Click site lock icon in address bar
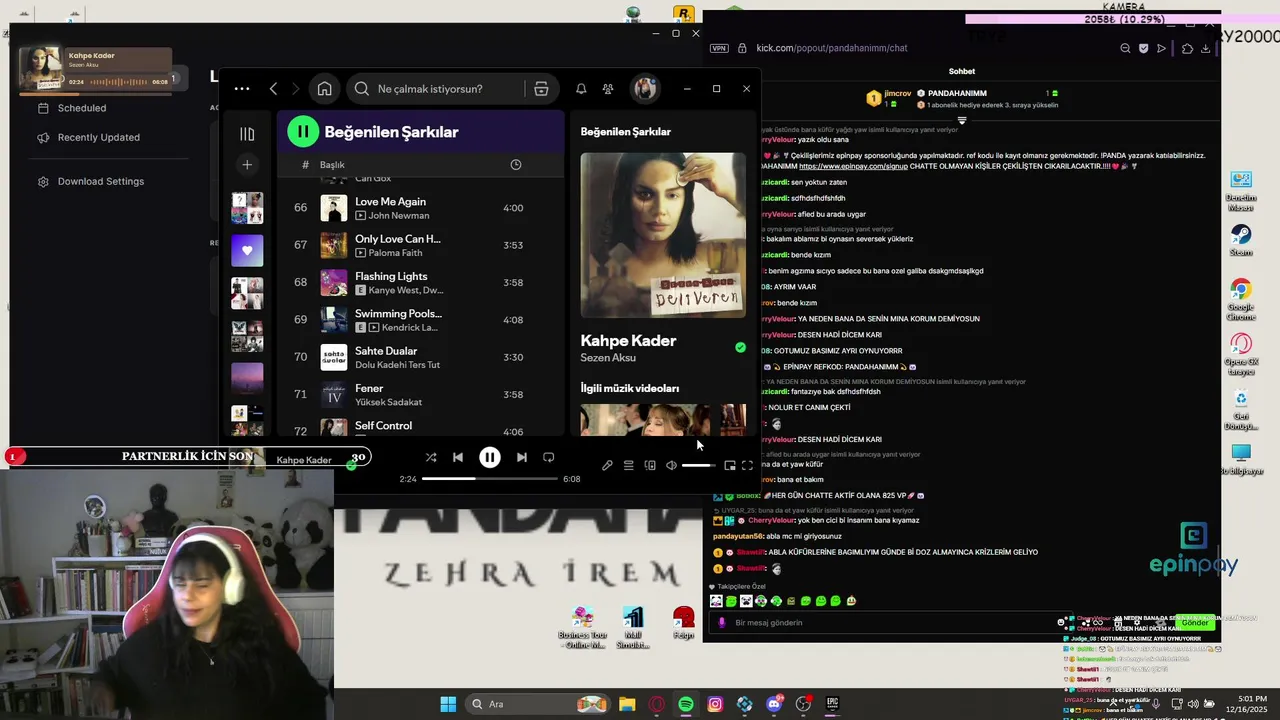 click(x=742, y=48)
